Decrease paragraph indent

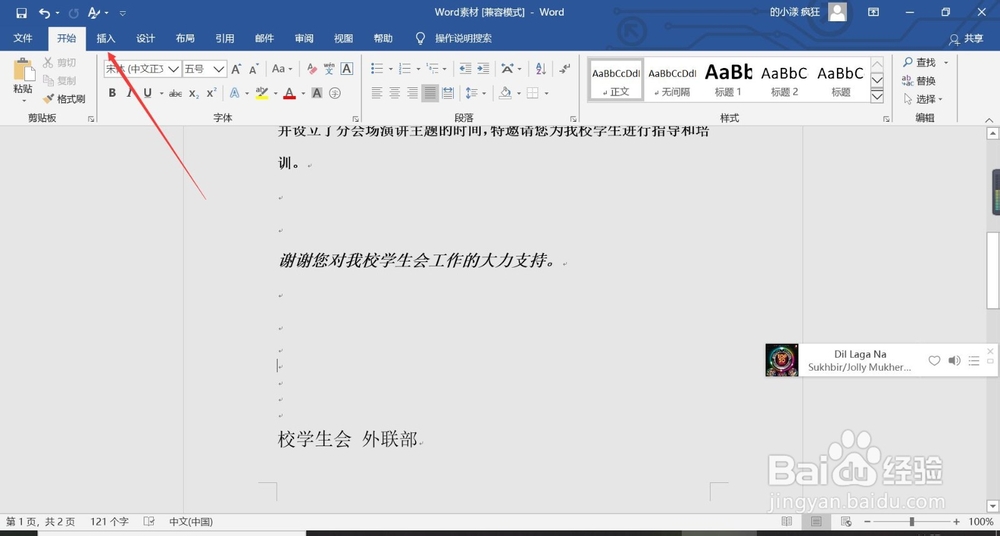coord(466,69)
